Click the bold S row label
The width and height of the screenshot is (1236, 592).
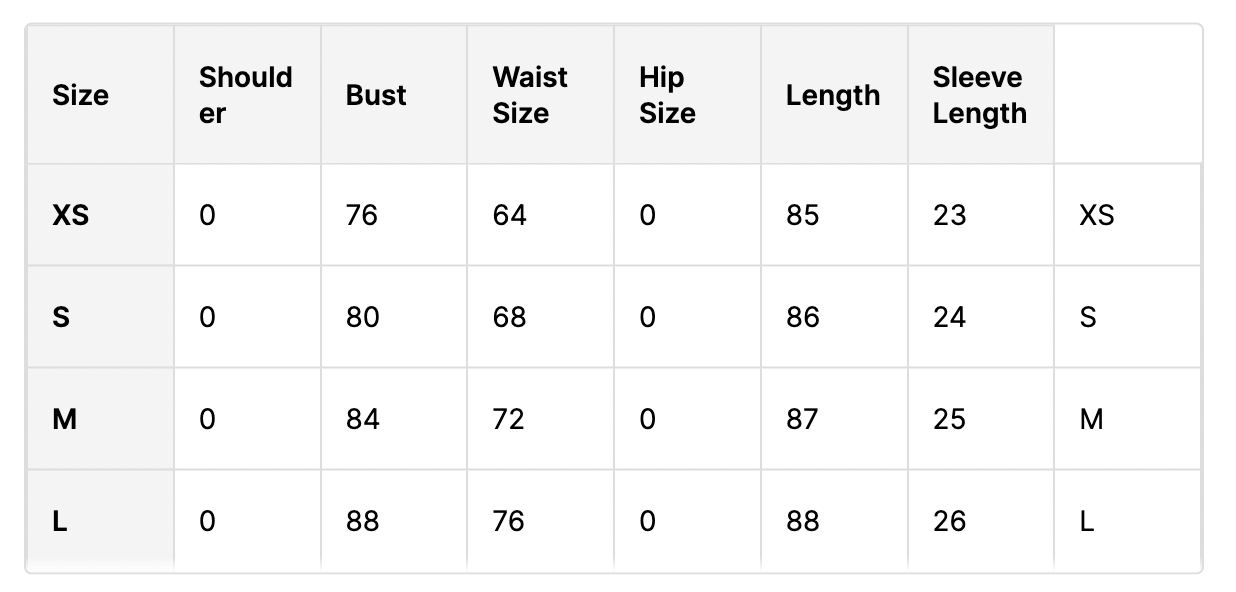click(x=61, y=317)
